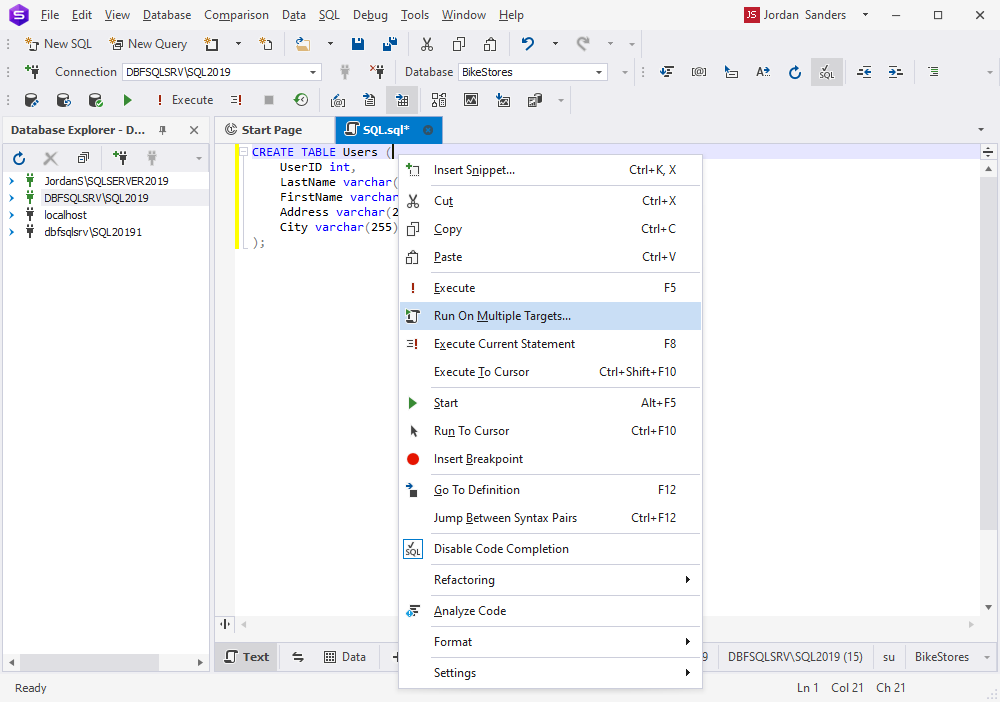Click the Decrease Indent icon

coord(864,72)
